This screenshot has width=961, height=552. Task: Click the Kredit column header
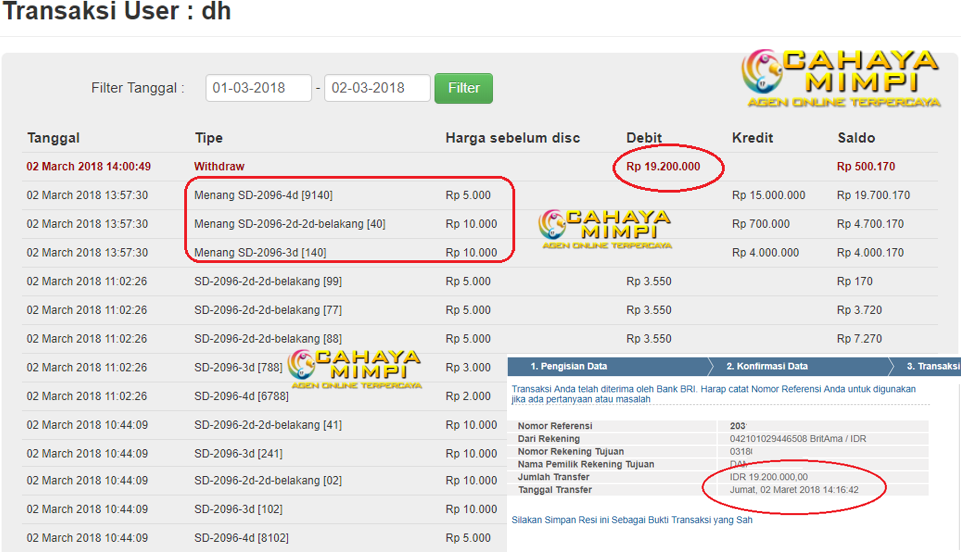(752, 138)
